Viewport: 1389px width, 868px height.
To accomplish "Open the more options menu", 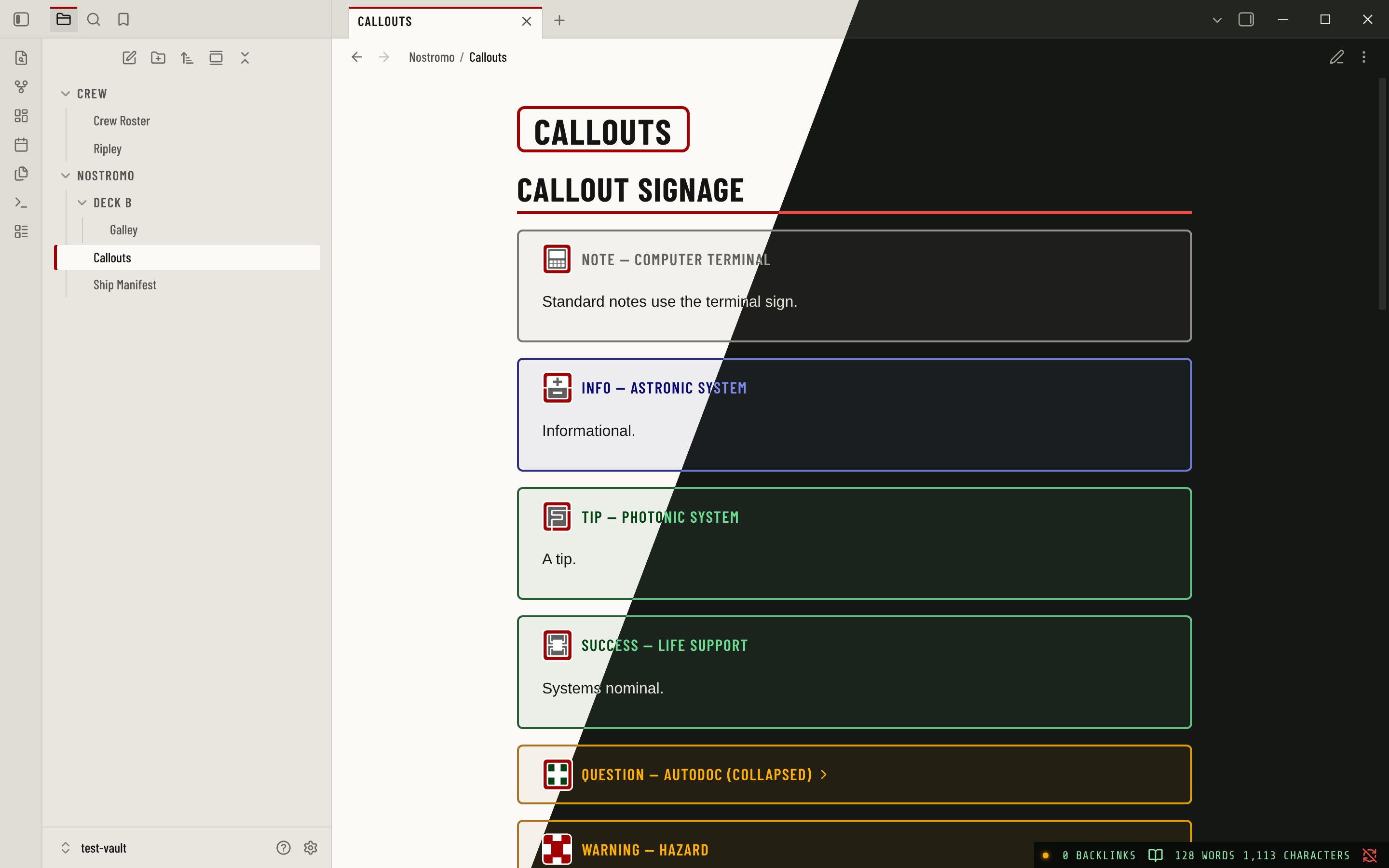I will (1364, 57).
